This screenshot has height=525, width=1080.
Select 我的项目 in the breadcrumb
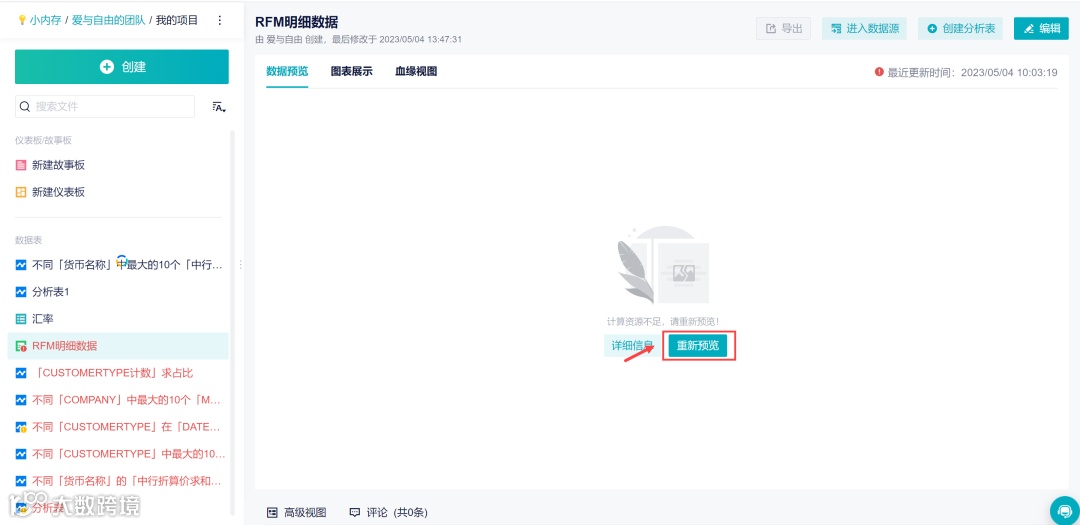(176, 21)
